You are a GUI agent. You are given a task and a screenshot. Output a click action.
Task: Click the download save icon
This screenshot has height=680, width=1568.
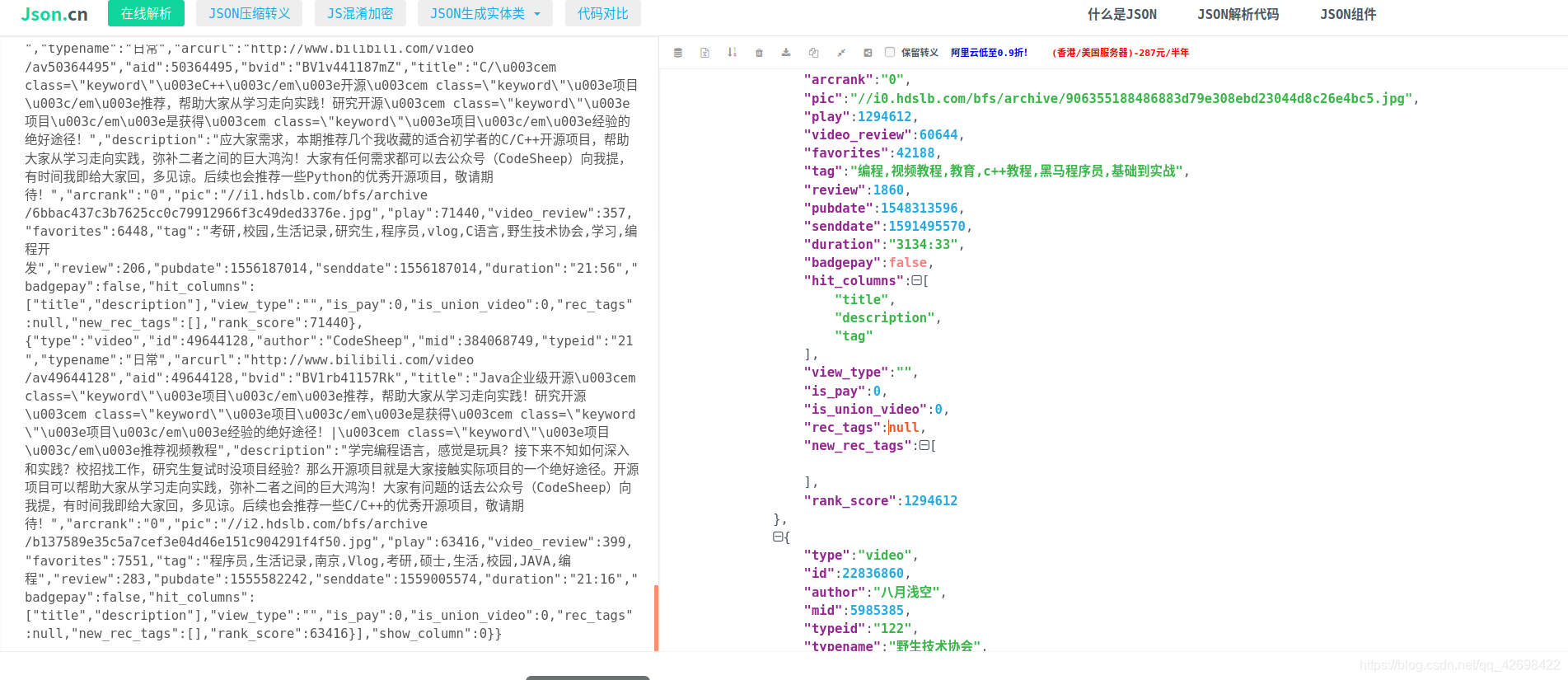click(x=786, y=53)
